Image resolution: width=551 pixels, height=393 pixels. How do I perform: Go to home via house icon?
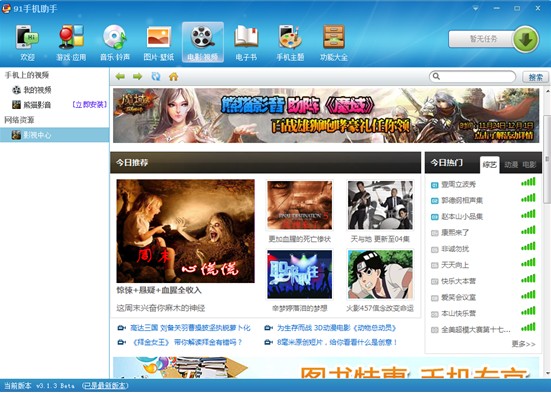[x=174, y=76]
